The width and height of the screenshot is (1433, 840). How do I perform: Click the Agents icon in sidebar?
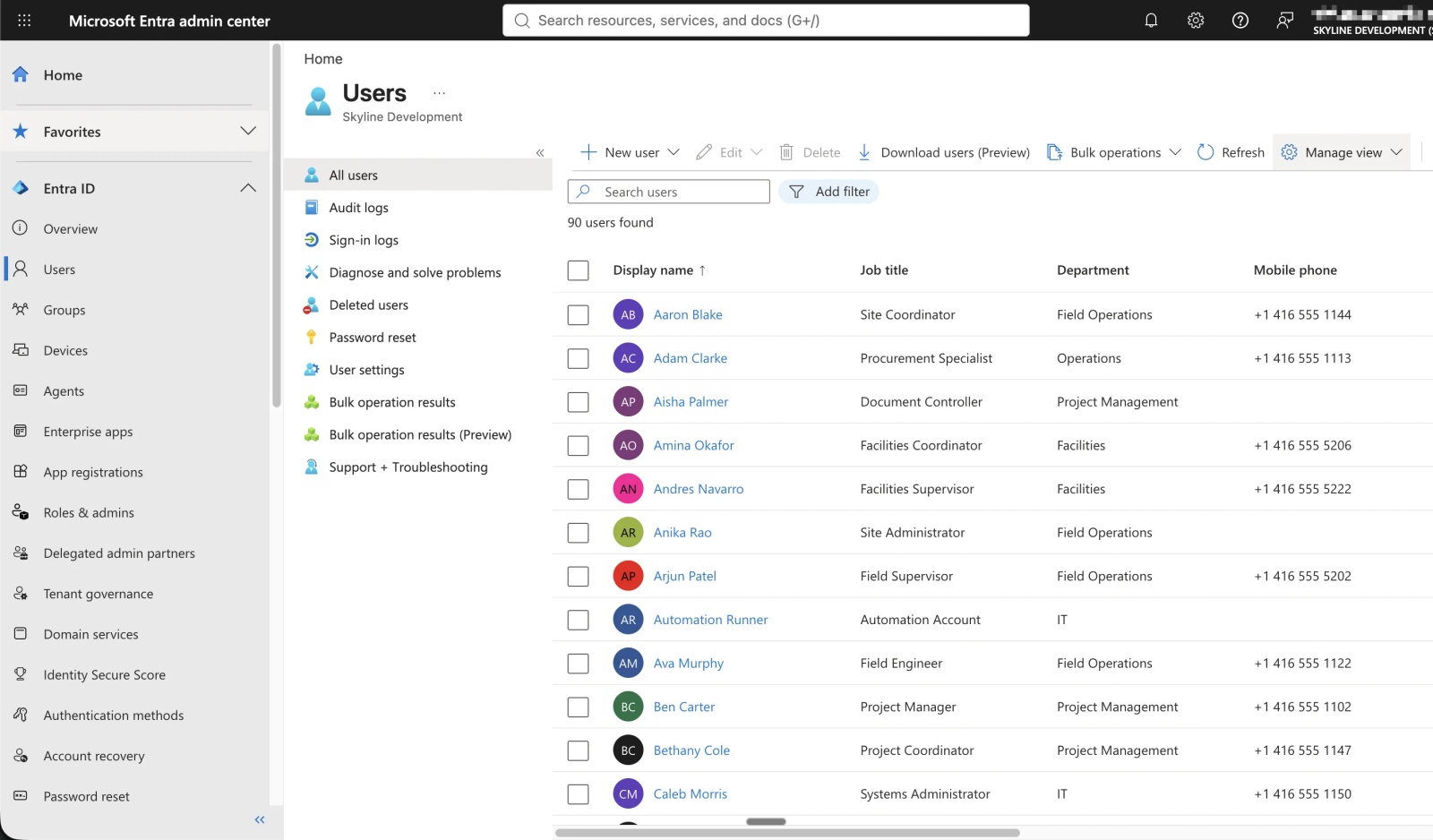coord(21,390)
